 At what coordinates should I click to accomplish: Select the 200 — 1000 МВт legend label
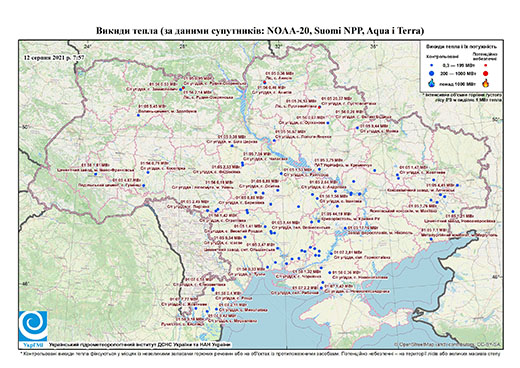point(457,73)
